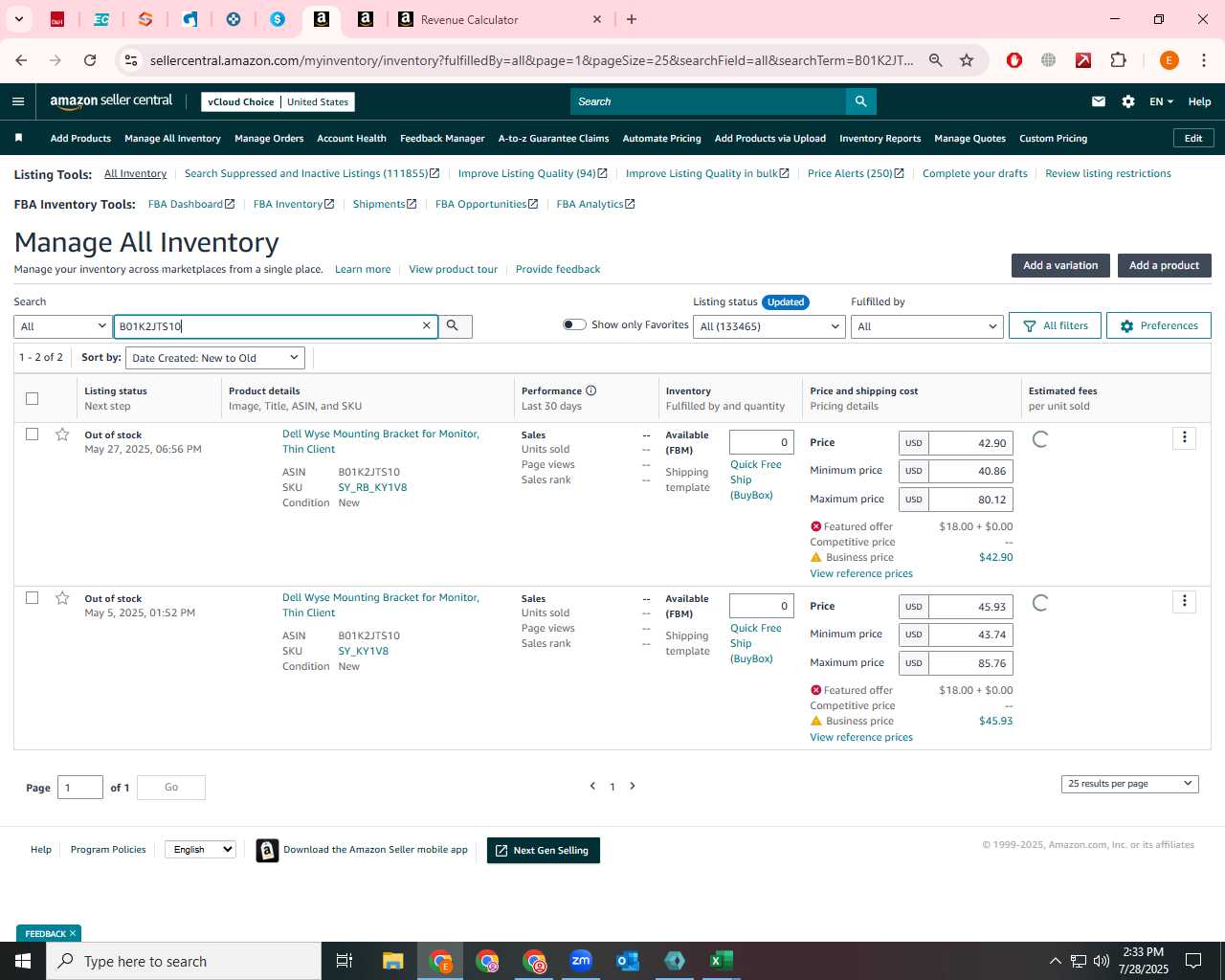The image size is (1225, 980).
Task: Open actions menu for SY_RB_KY1V8 row
Action: (1184, 437)
